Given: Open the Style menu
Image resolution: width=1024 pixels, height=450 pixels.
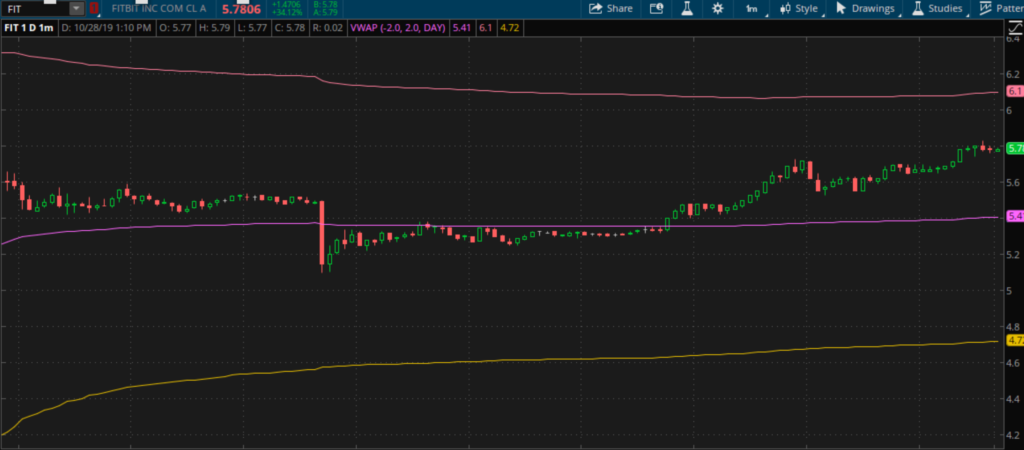Looking at the screenshot, I should coord(797,8).
